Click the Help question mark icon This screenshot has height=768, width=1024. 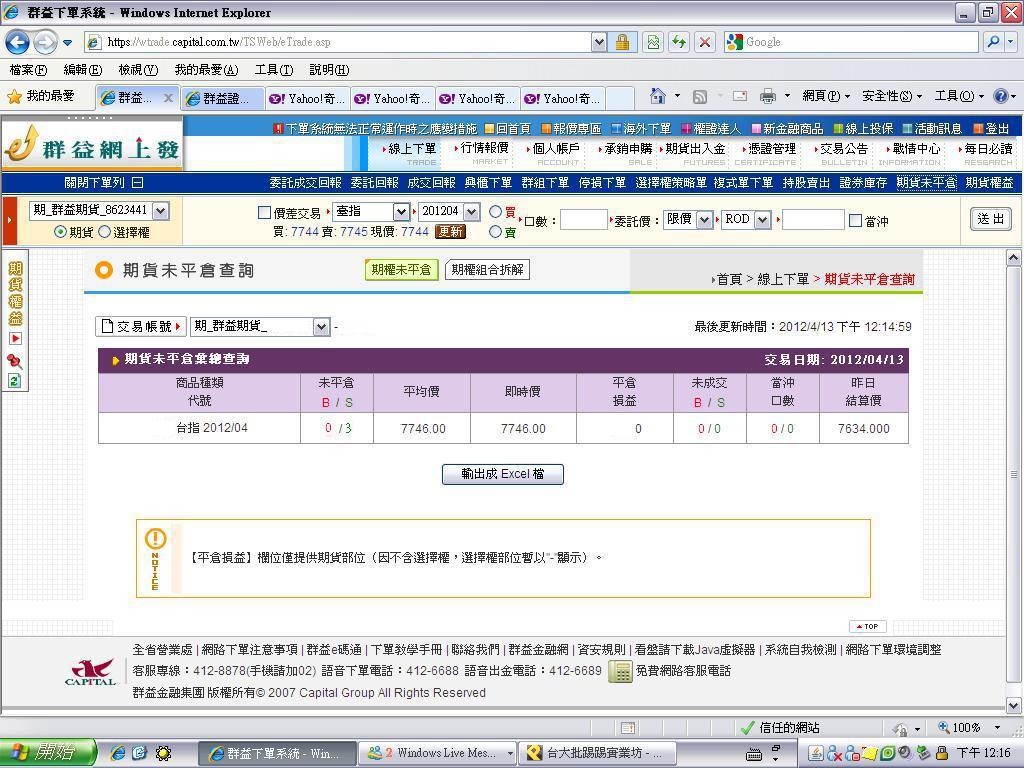coord(1000,96)
